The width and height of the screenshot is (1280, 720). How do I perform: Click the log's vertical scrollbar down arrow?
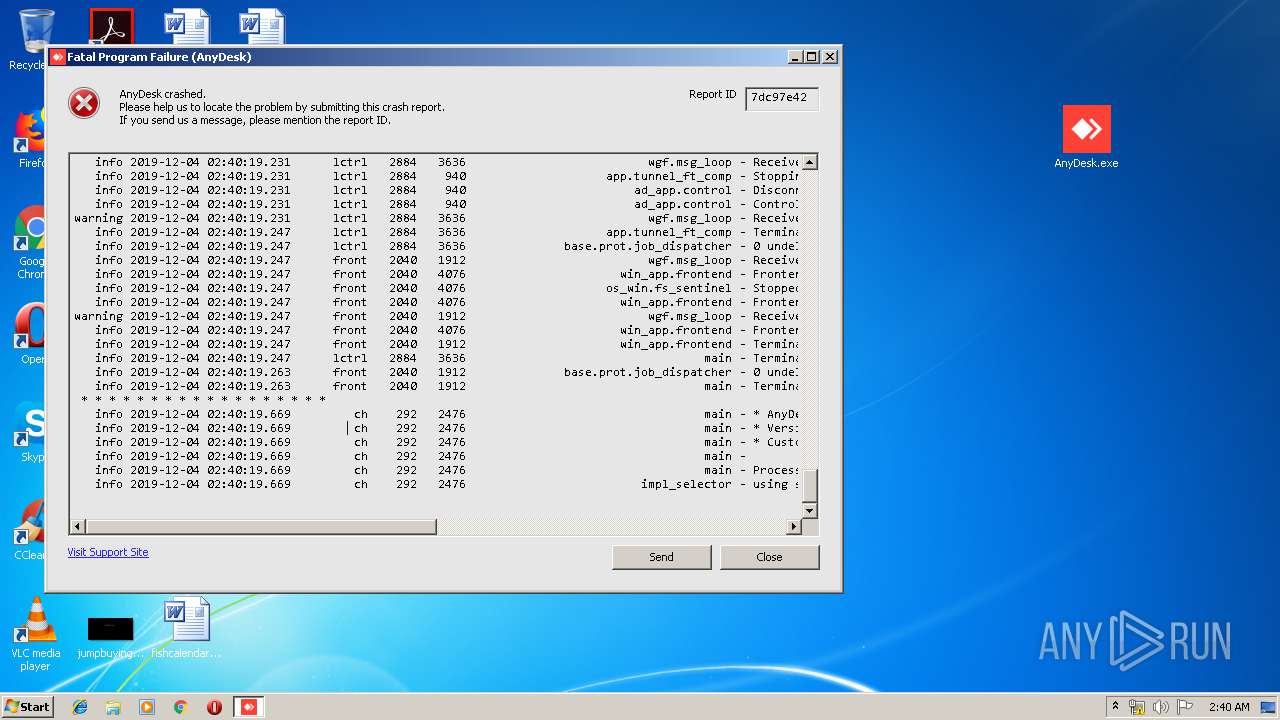[810, 511]
